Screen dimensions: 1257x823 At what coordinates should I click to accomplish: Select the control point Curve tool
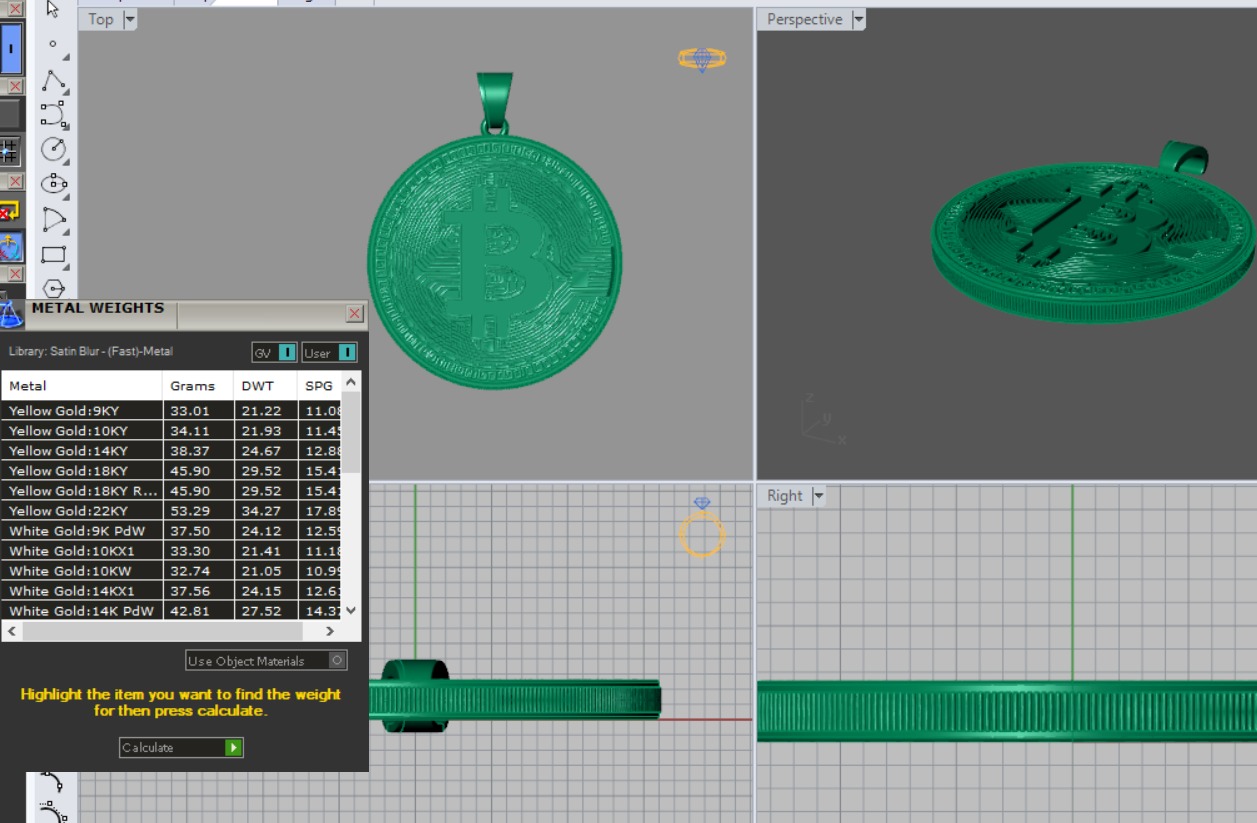click(53, 114)
